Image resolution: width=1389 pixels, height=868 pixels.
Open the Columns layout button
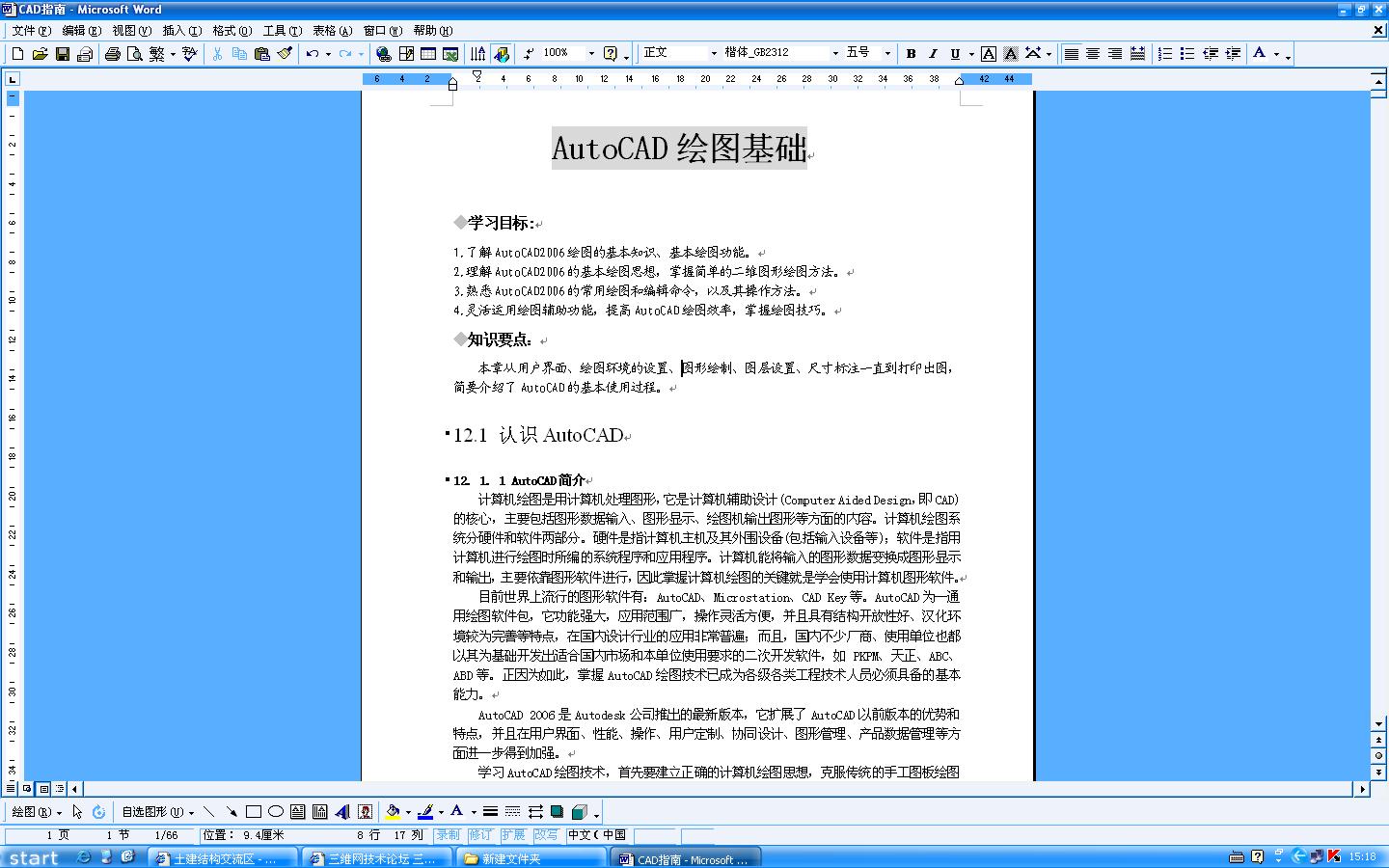click(478, 54)
